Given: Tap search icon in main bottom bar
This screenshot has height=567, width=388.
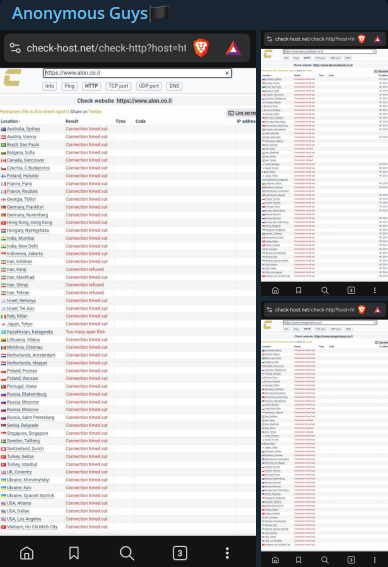Looking at the screenshot, I should [127, 553].
